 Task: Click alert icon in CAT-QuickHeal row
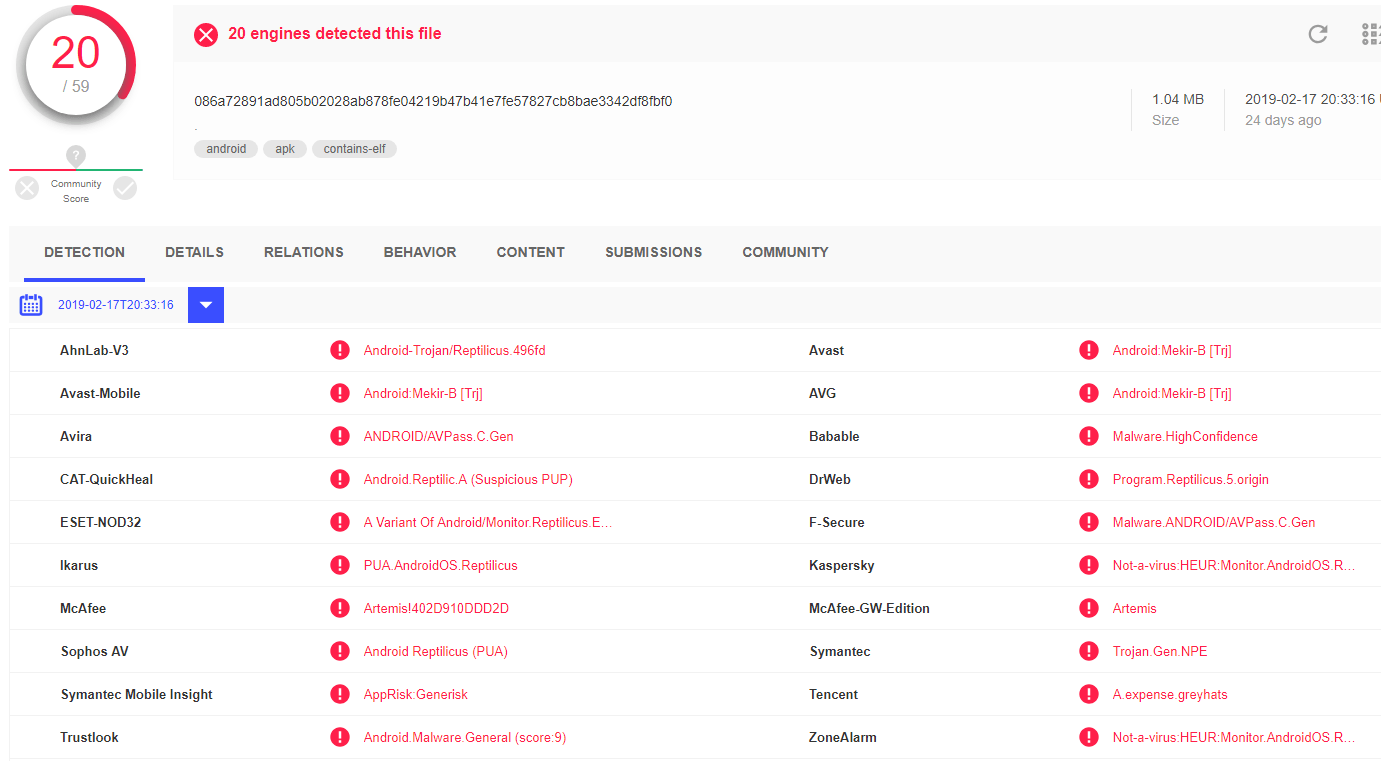click(340, 479)
